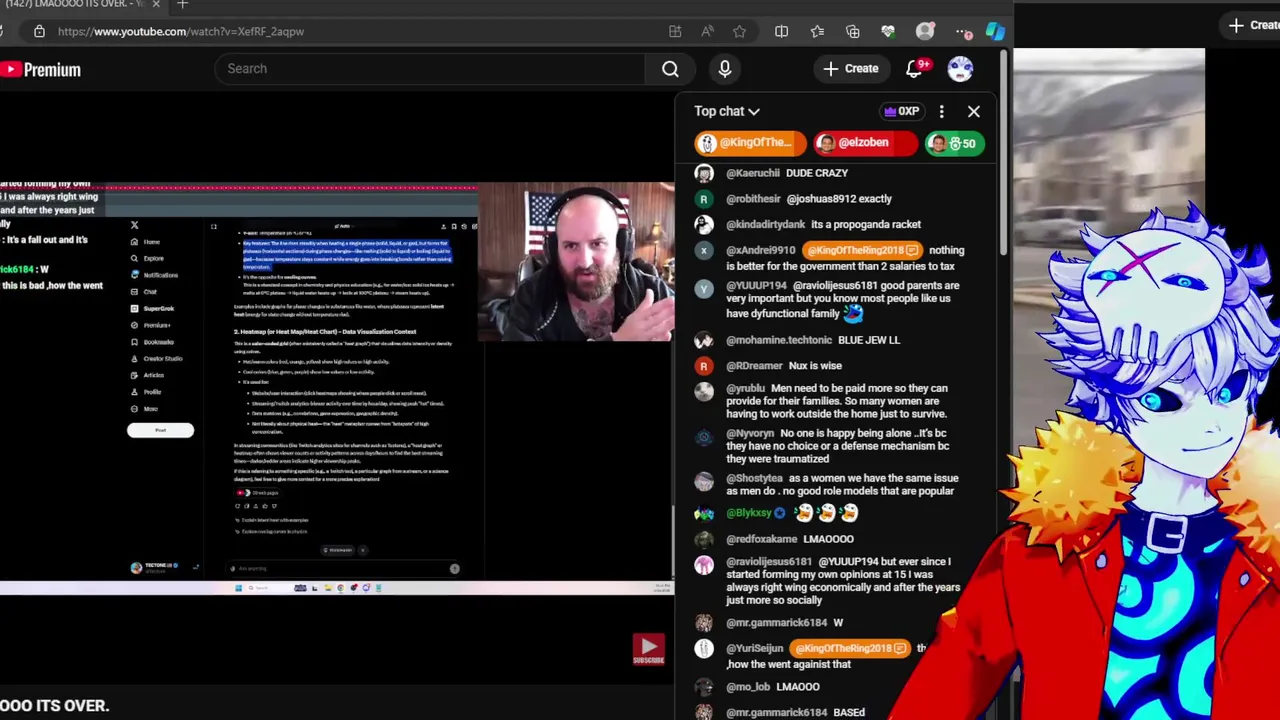Screen dimensions: 1280x720
Task: Expand the Top chat dropdown
Action: pos(727,111)
